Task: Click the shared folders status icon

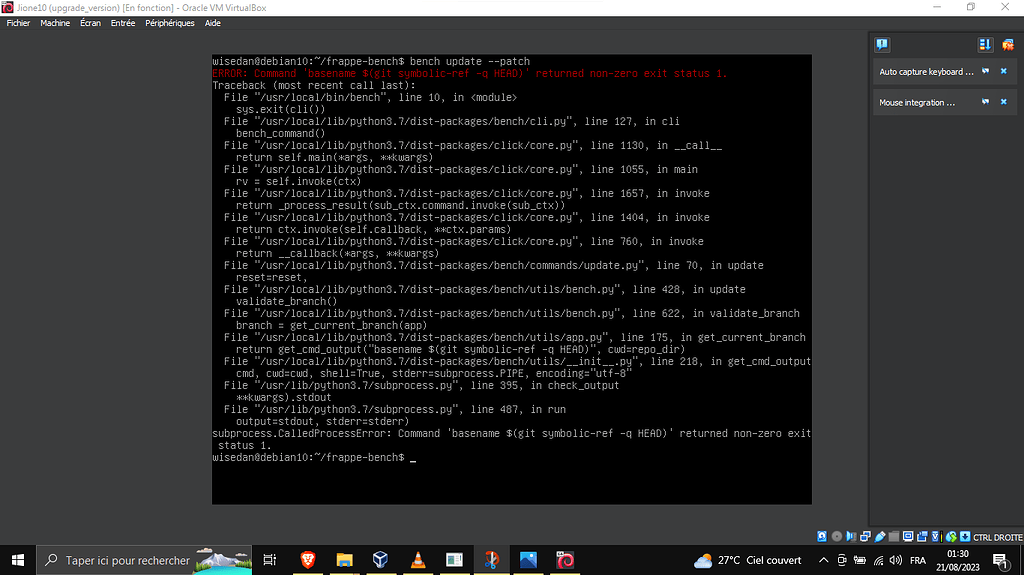Action: pyautogui.click(x=894, y=536)
